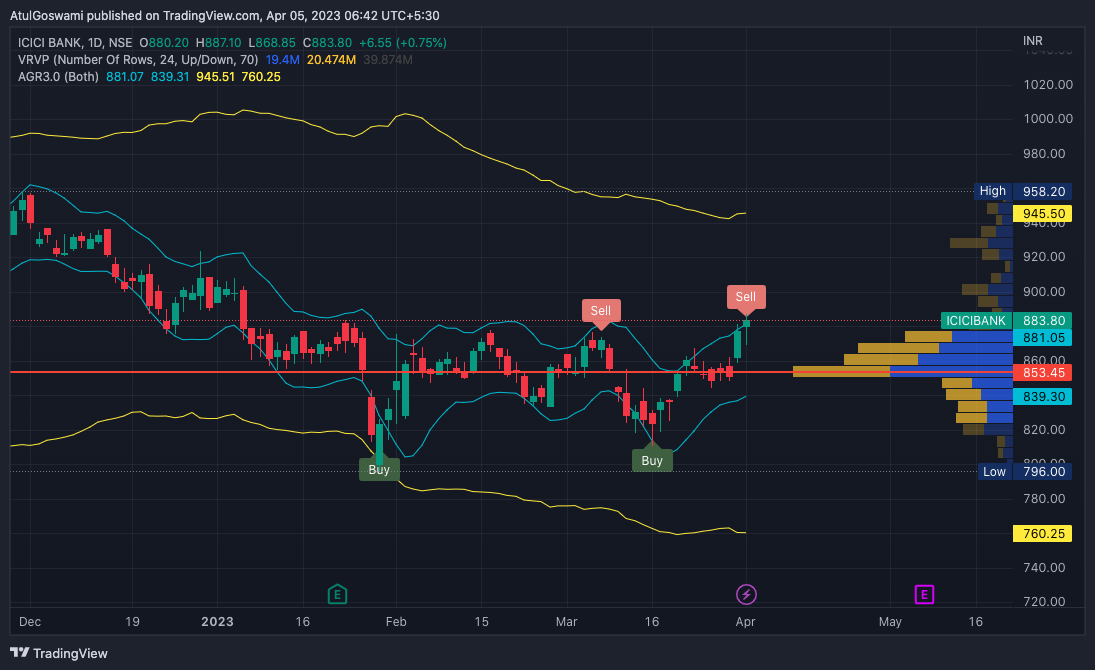The height and width of the screenshot is (670, 1095).
Task: Click the ICICIBANK price tag label
Action: (976, 321)
